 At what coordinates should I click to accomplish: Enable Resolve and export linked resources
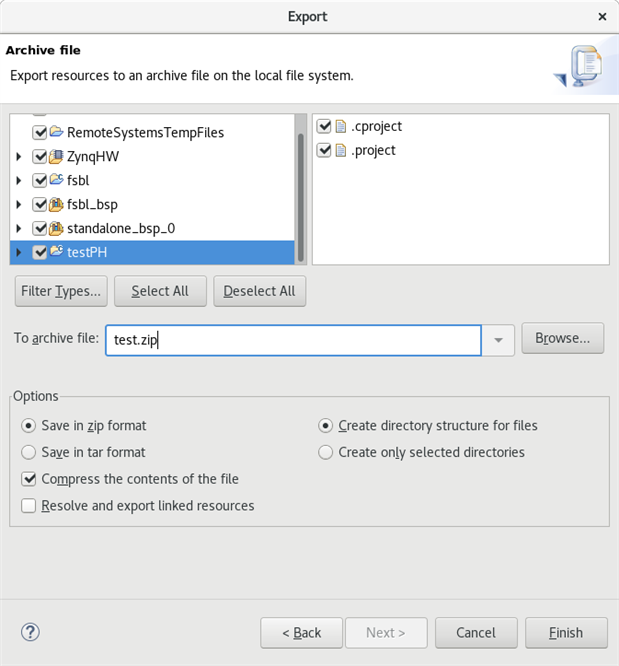click(x=29, y=506)
